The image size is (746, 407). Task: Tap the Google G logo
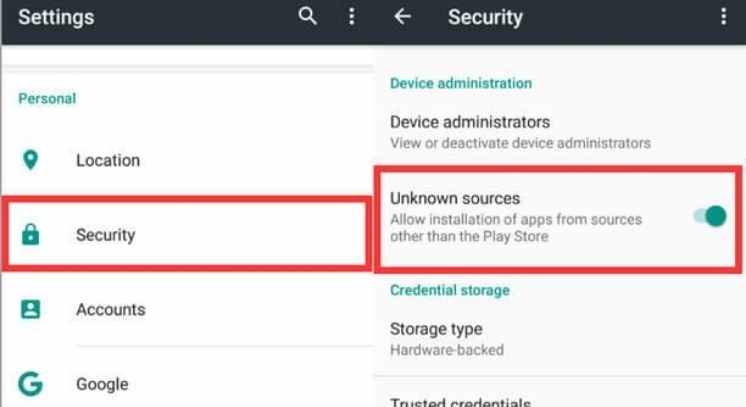30,384
